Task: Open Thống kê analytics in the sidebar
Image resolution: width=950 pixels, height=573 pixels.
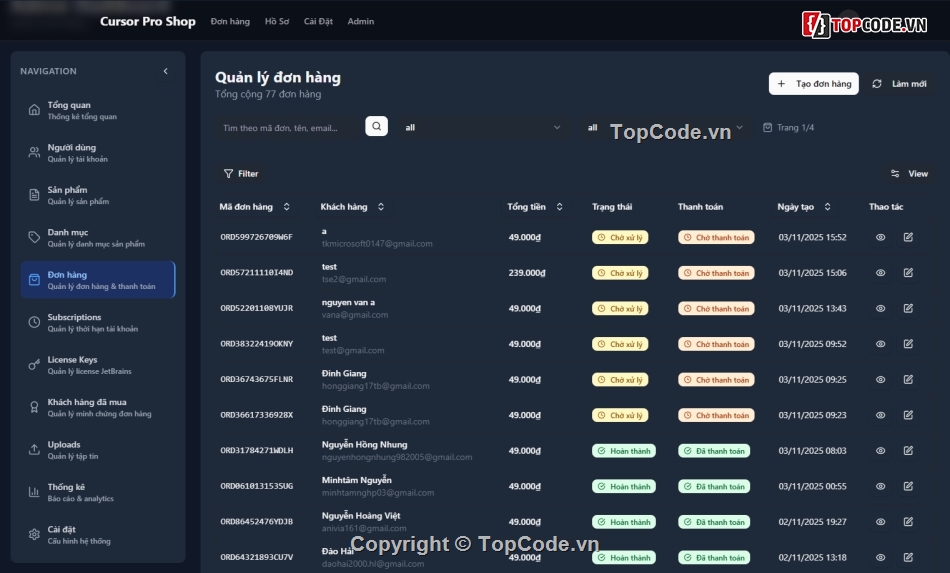Action: pos(98,492)
